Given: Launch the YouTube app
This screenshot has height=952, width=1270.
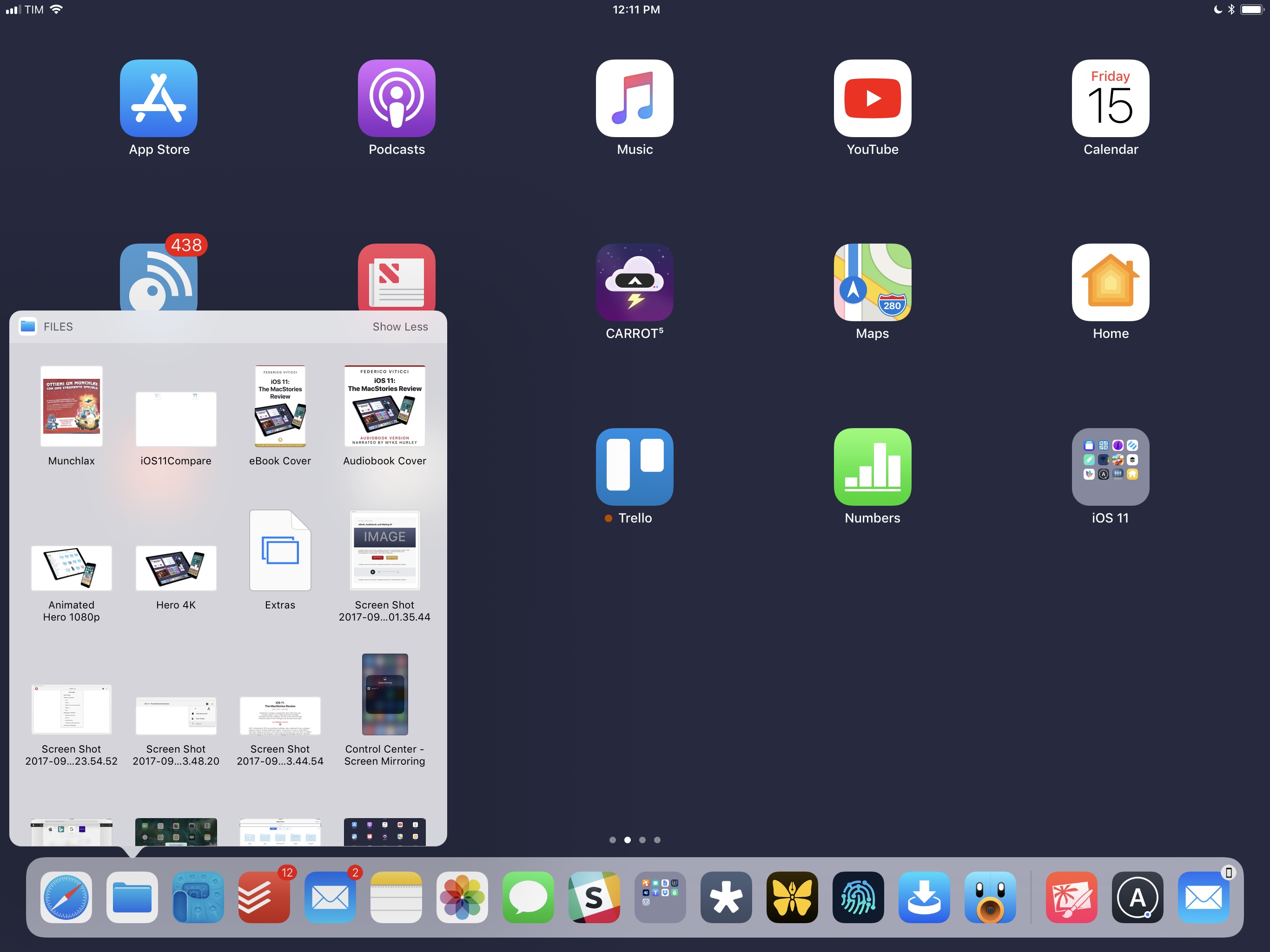Looking at the screenshot, I should (x=872, y=98).
